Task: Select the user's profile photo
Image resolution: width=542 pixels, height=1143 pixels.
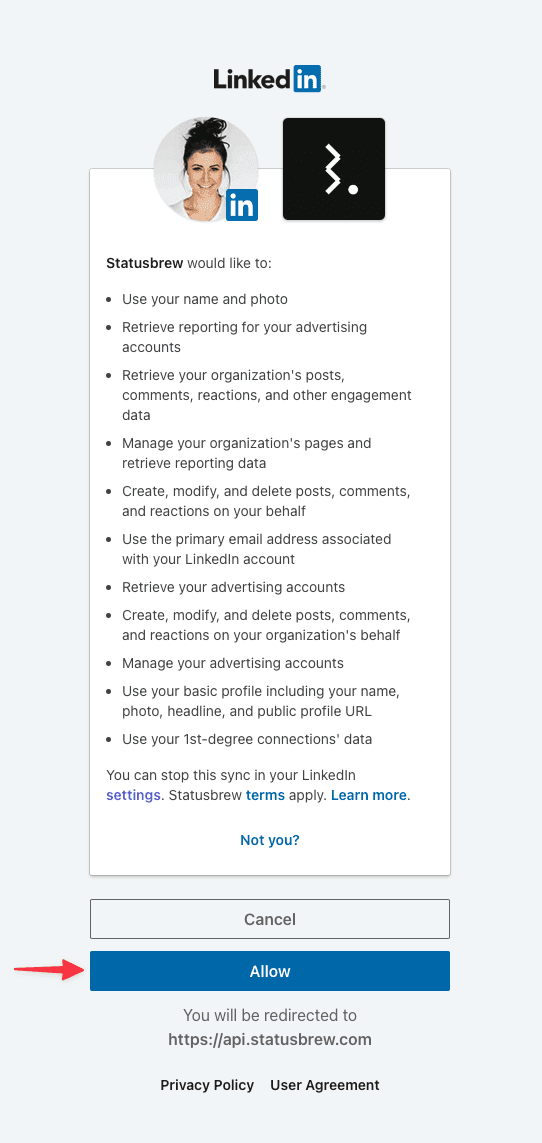Action: tap(205, 169)
